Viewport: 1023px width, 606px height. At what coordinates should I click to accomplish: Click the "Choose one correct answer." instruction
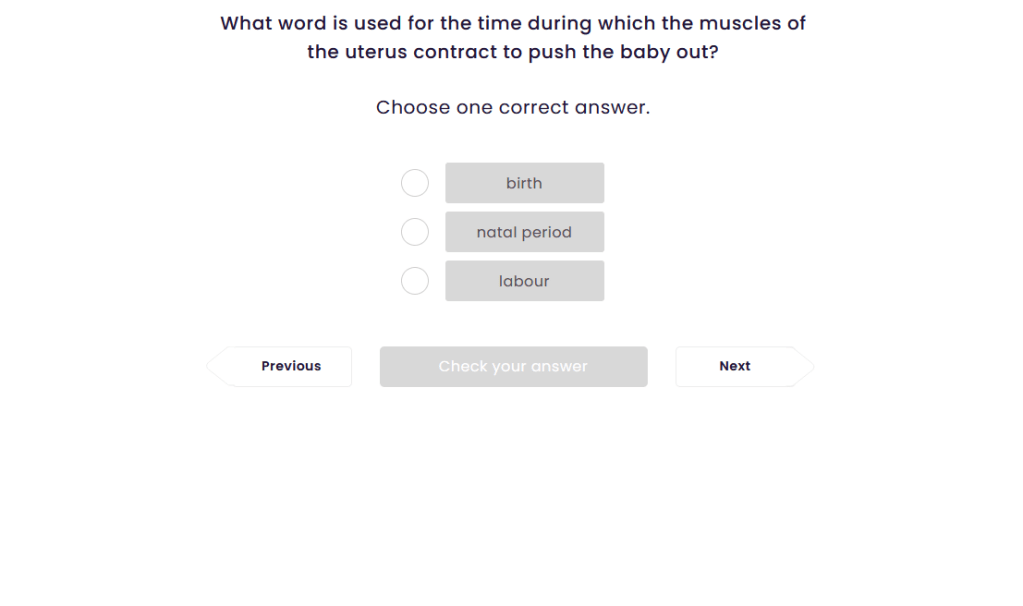pos(513,107)
